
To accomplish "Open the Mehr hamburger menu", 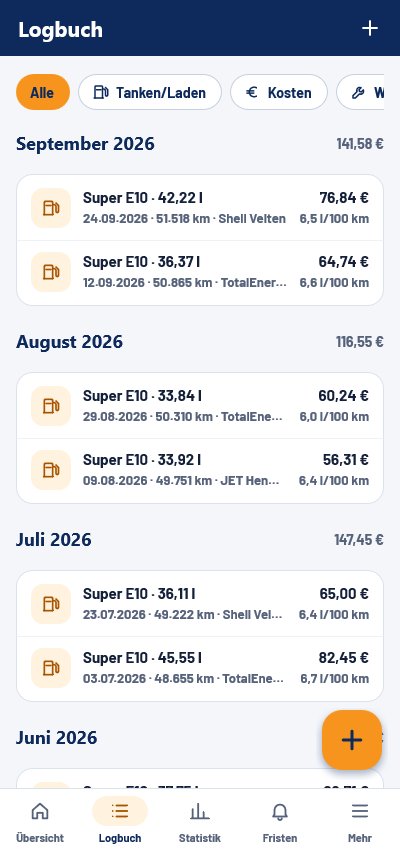I will 360,823.
